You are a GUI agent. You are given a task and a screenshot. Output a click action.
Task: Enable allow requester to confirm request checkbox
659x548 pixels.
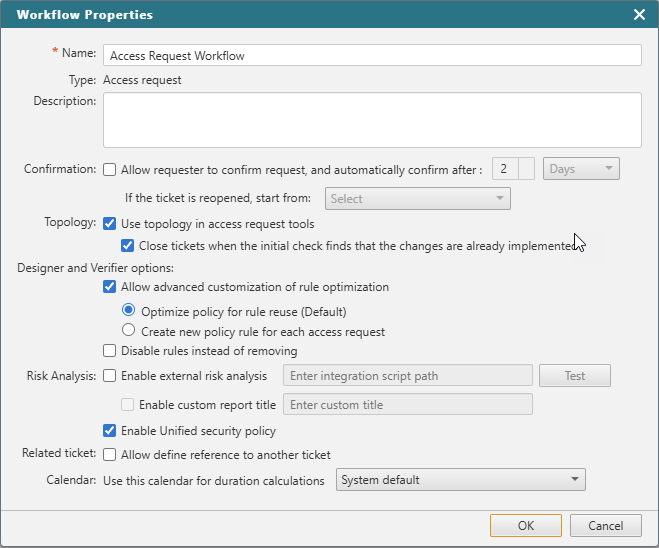pyautogui.click(x=110, y=170)
